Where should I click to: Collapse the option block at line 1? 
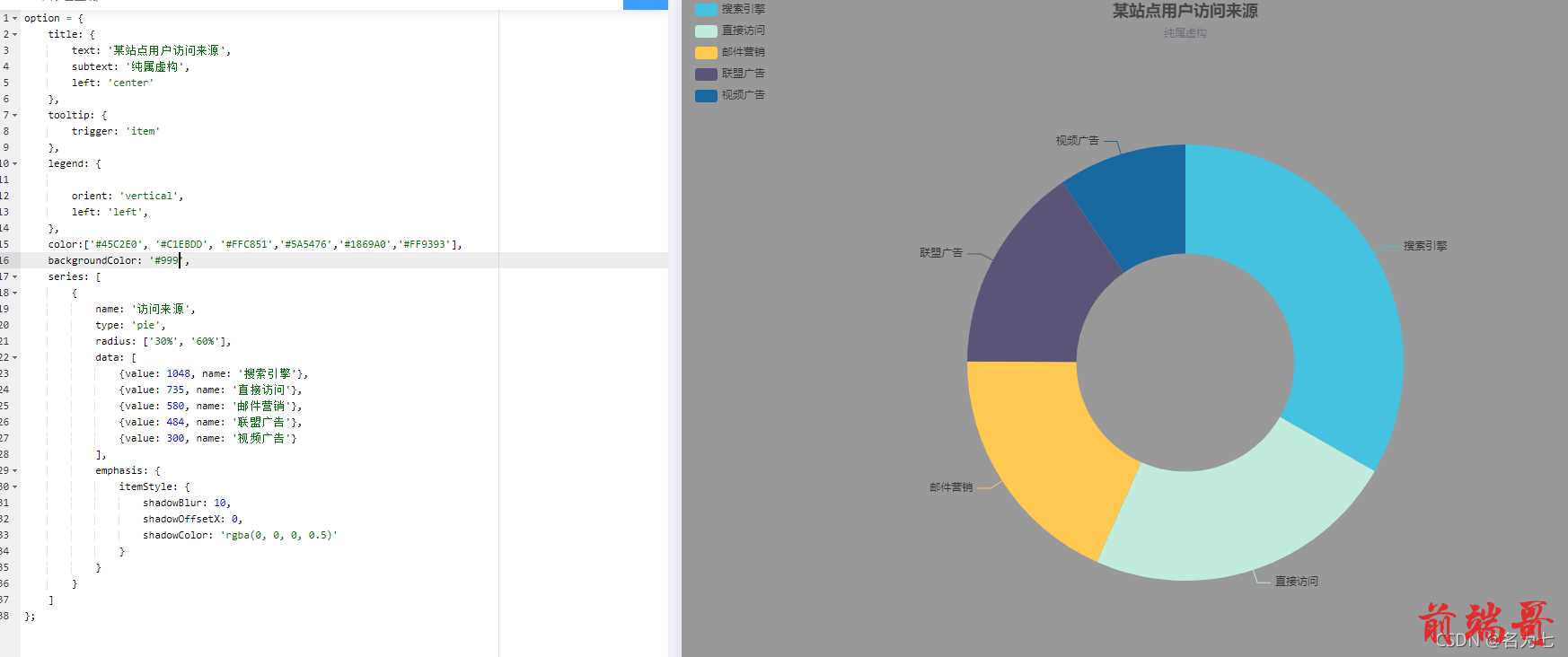(14, 18)
